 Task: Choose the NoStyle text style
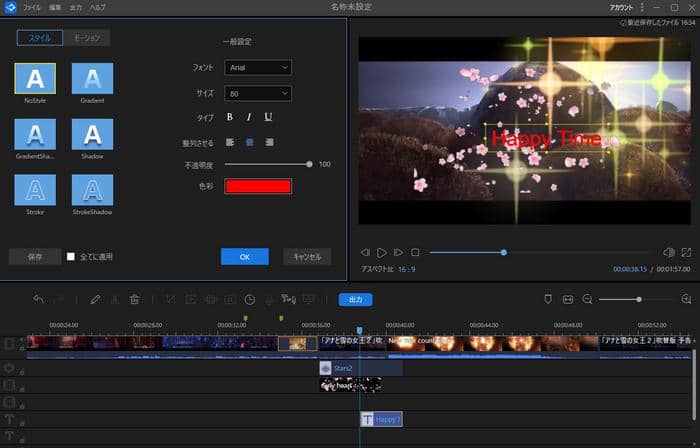coord(35,79)
